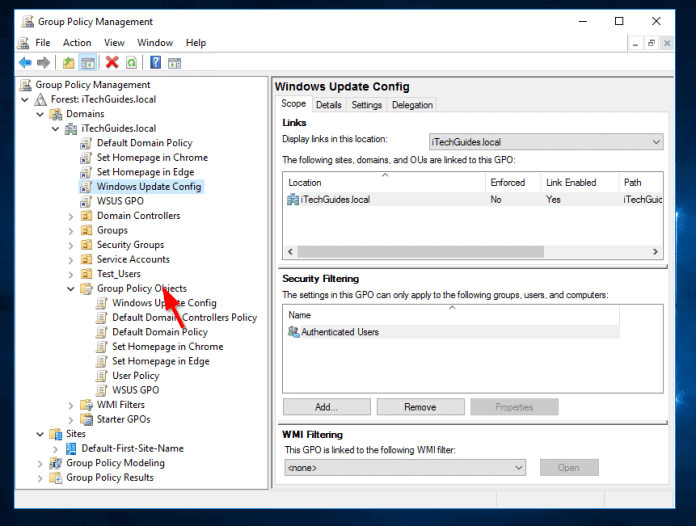Viewport: 696px width, 526px height.
Task: Click the Authenticated Users group icon
Action: click(293, 332)
